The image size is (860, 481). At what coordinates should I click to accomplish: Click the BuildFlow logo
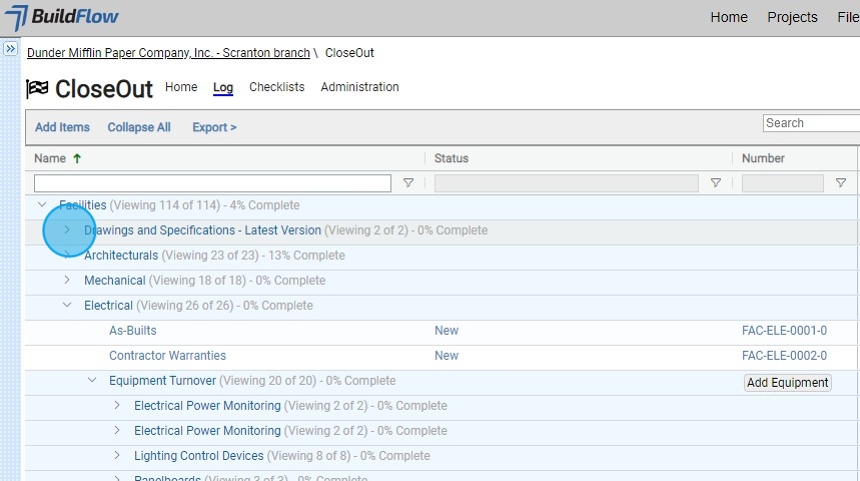[x=61, y=17]
